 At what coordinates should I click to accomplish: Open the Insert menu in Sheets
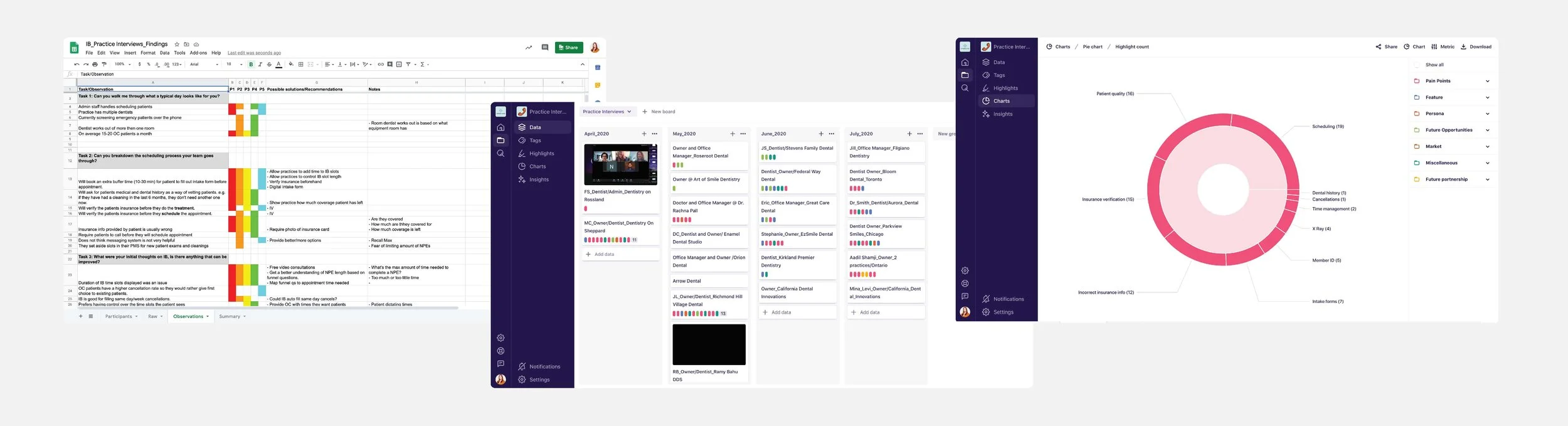coord(130,53)
